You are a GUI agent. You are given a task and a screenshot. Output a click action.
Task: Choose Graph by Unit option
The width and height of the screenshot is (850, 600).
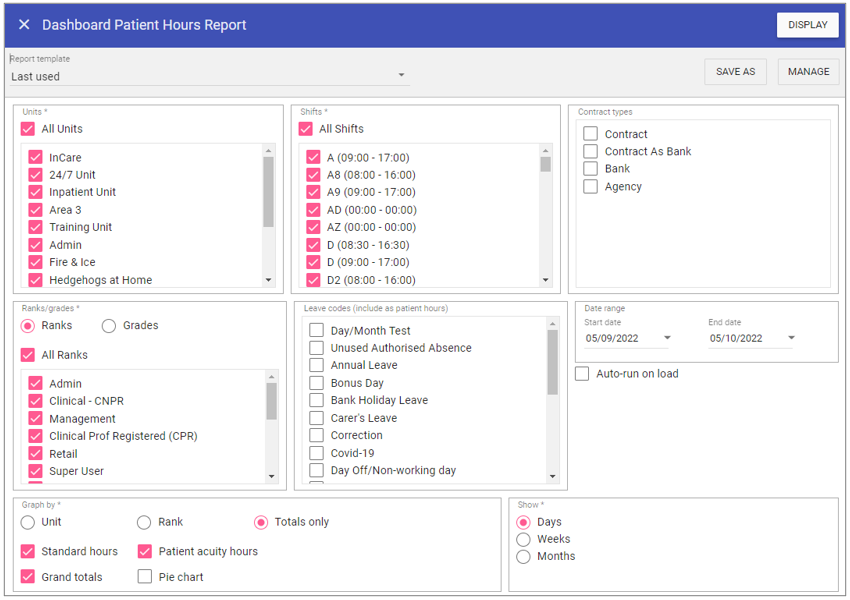pyautogui.click(x=28, y=522)
